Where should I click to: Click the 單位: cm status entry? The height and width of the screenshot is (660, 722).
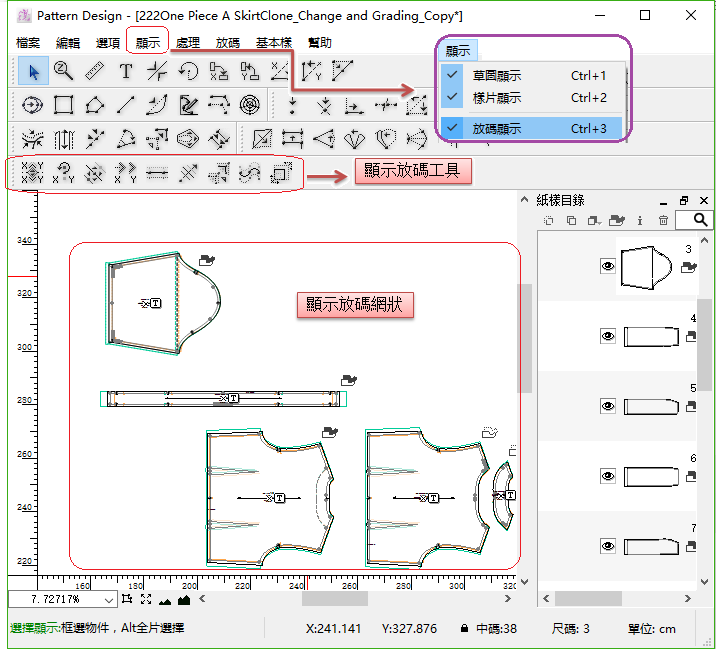click(652, 629)
